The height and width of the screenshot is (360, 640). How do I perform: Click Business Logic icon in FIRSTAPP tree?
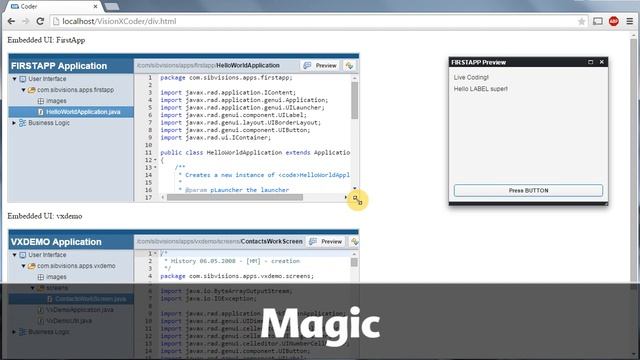(x=22, y=123)
